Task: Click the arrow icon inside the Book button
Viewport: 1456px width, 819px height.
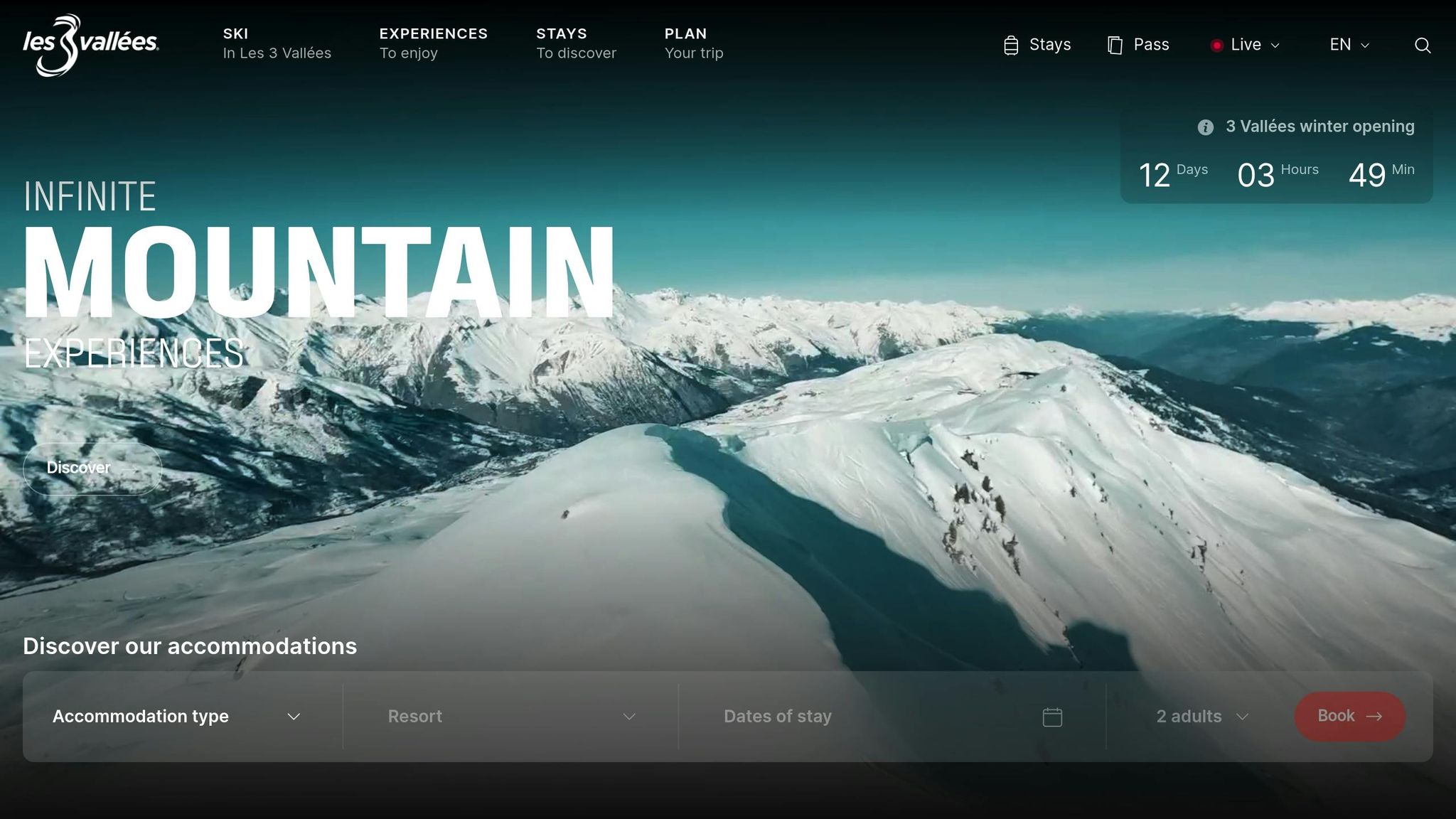Action: pyautogui.click(x=1376, y=716)
